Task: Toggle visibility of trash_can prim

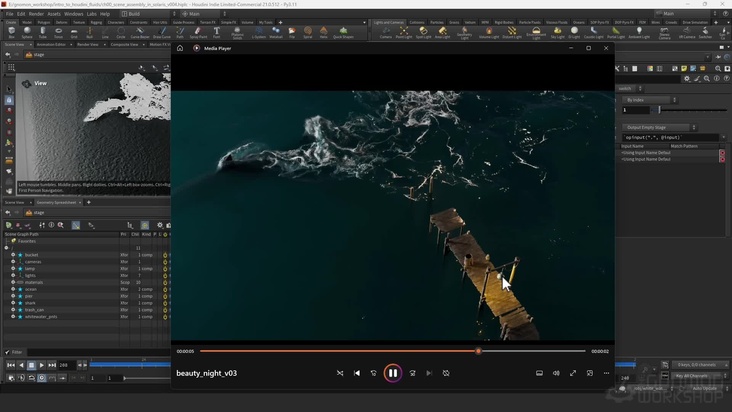Action: 13,309
